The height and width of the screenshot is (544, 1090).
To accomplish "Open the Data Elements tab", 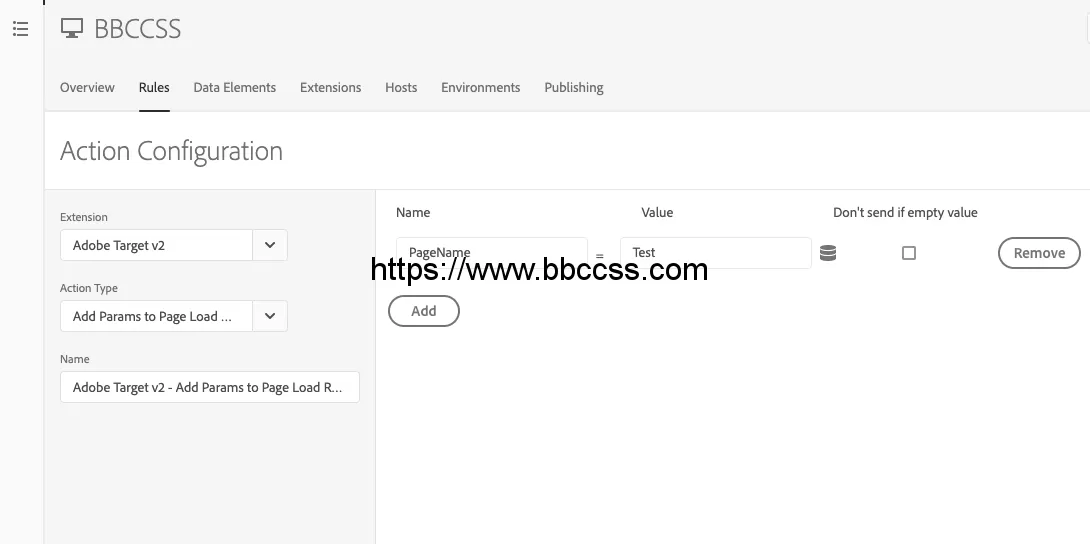I will [x=234, y=88].
